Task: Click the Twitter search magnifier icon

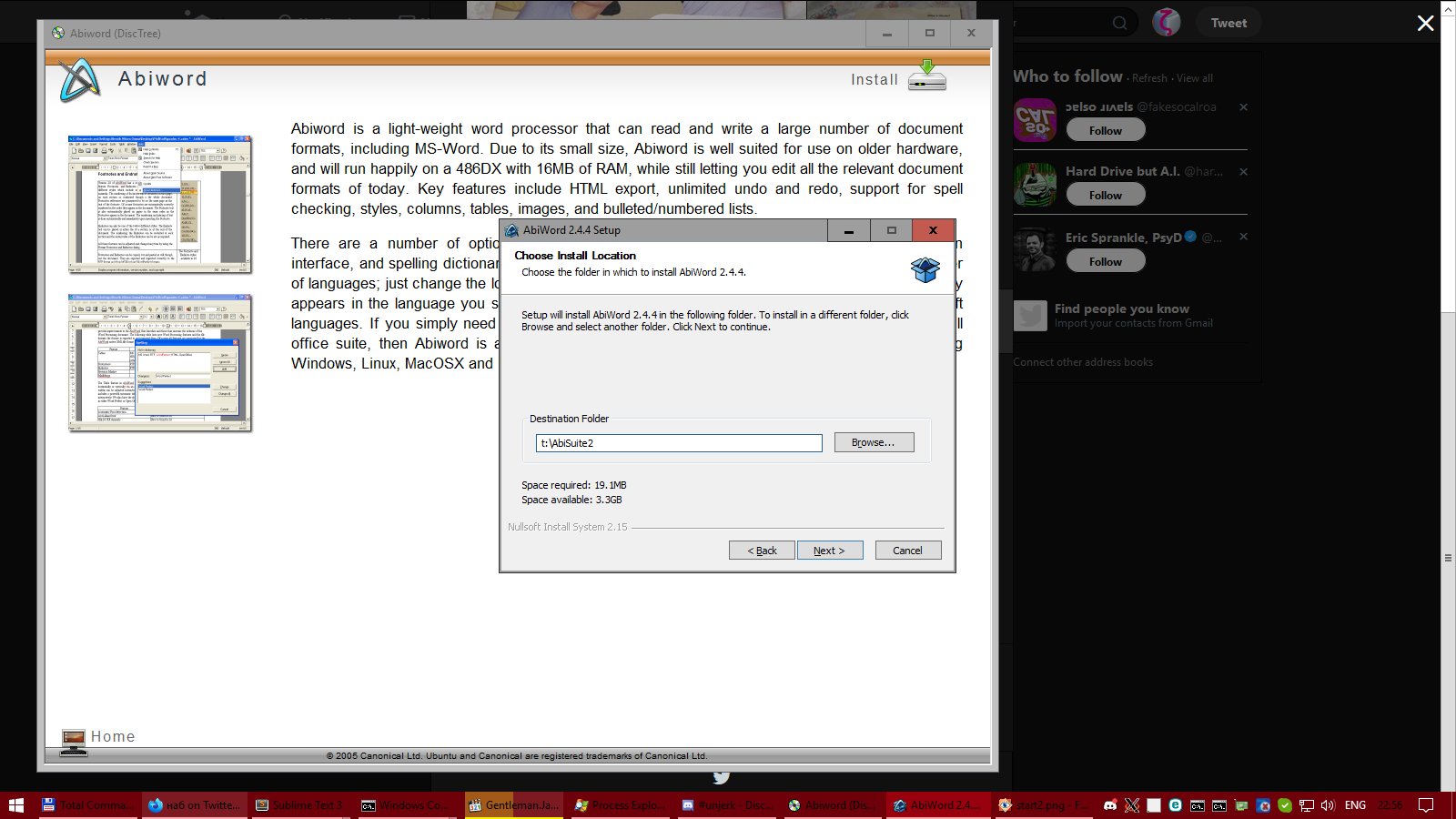Action: (x=1119, y=23)
